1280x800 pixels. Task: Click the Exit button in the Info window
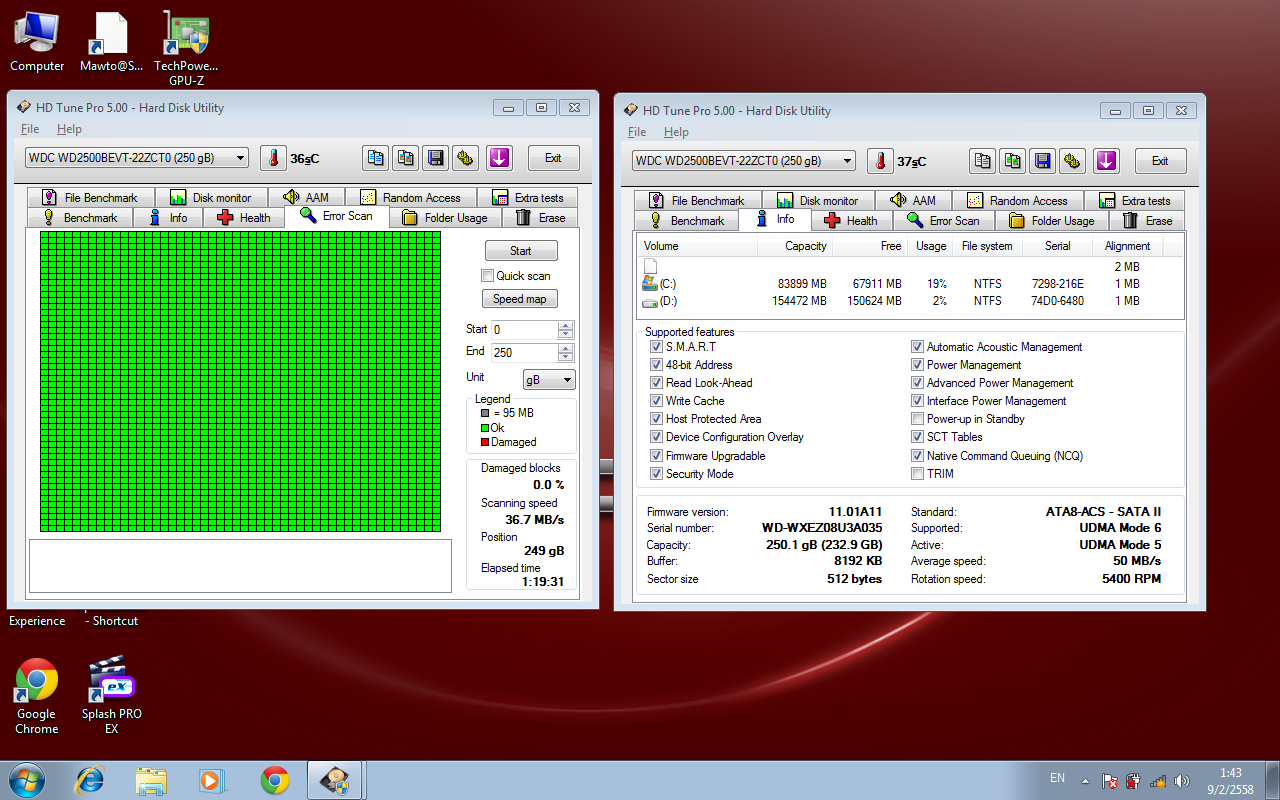pyautogui.click(x=1160, y=161)
